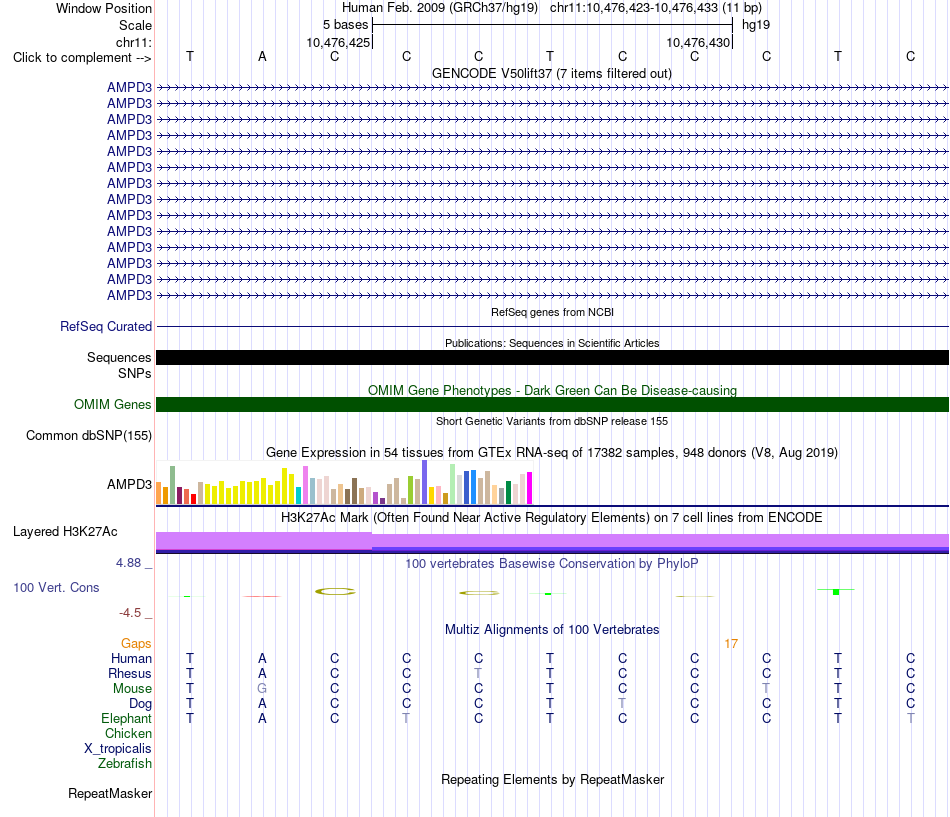
Task: Click the Window Position label
Action: click(x=104, y=8)
